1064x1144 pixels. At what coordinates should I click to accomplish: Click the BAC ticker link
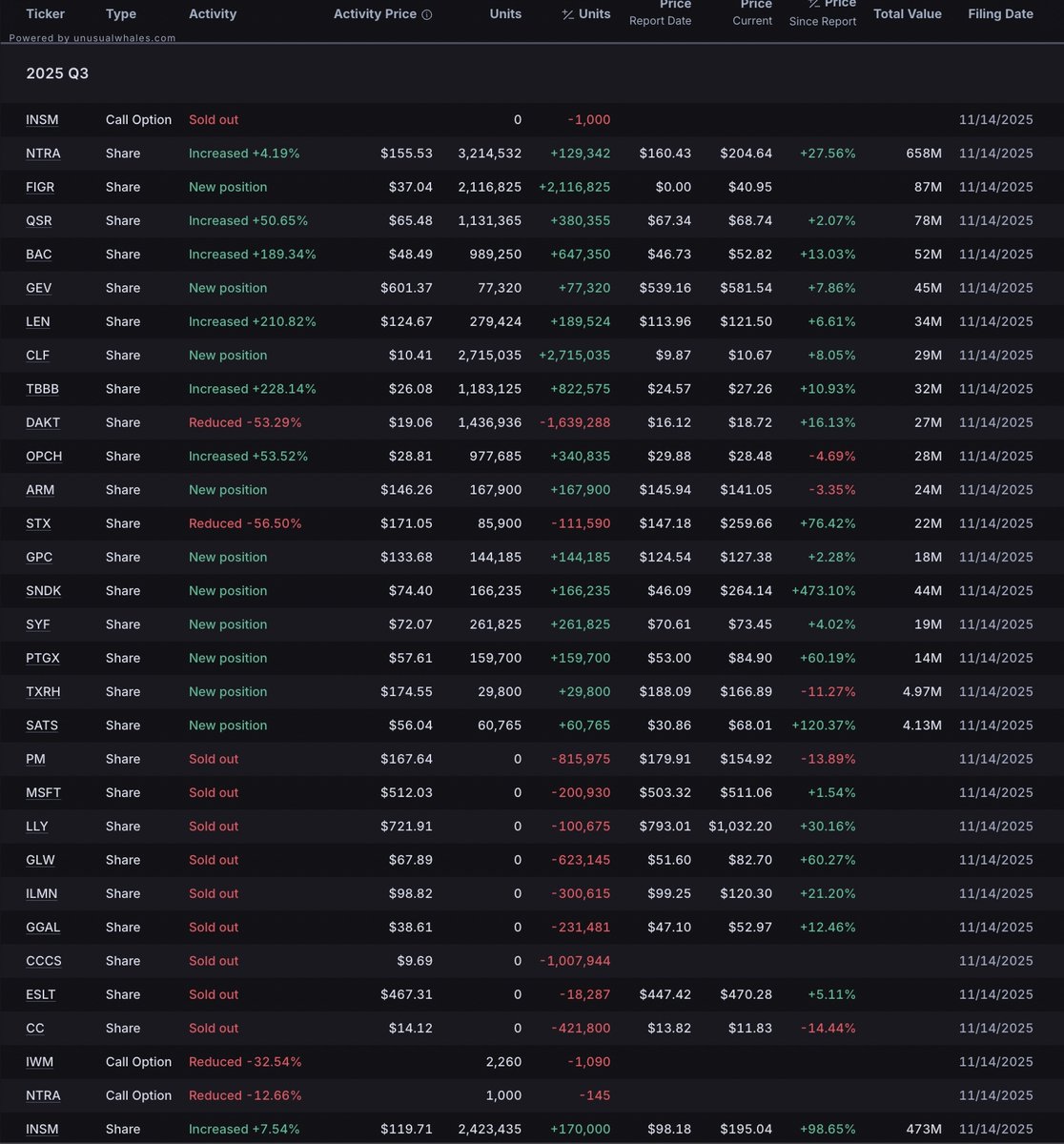click(39, 255)
